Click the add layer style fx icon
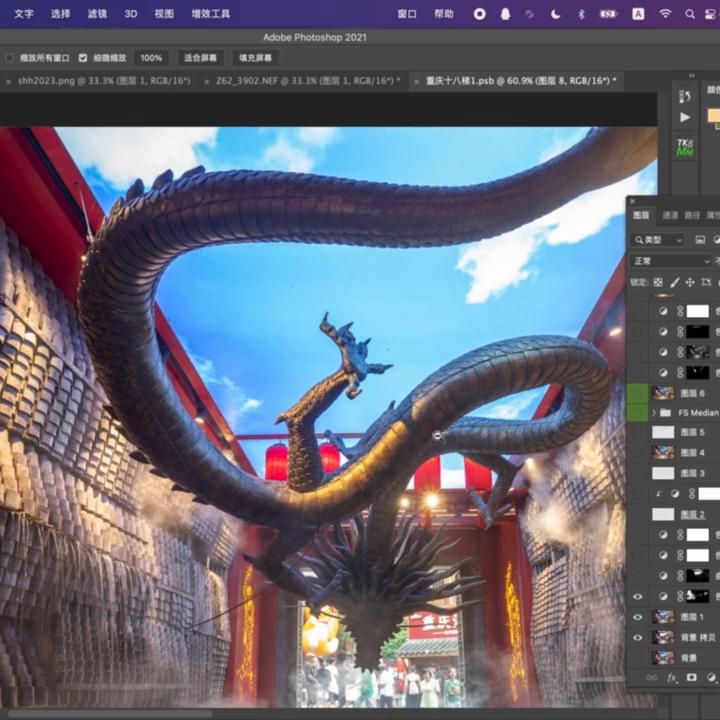This screenshot has width=720, height=720. pos(673,677)
